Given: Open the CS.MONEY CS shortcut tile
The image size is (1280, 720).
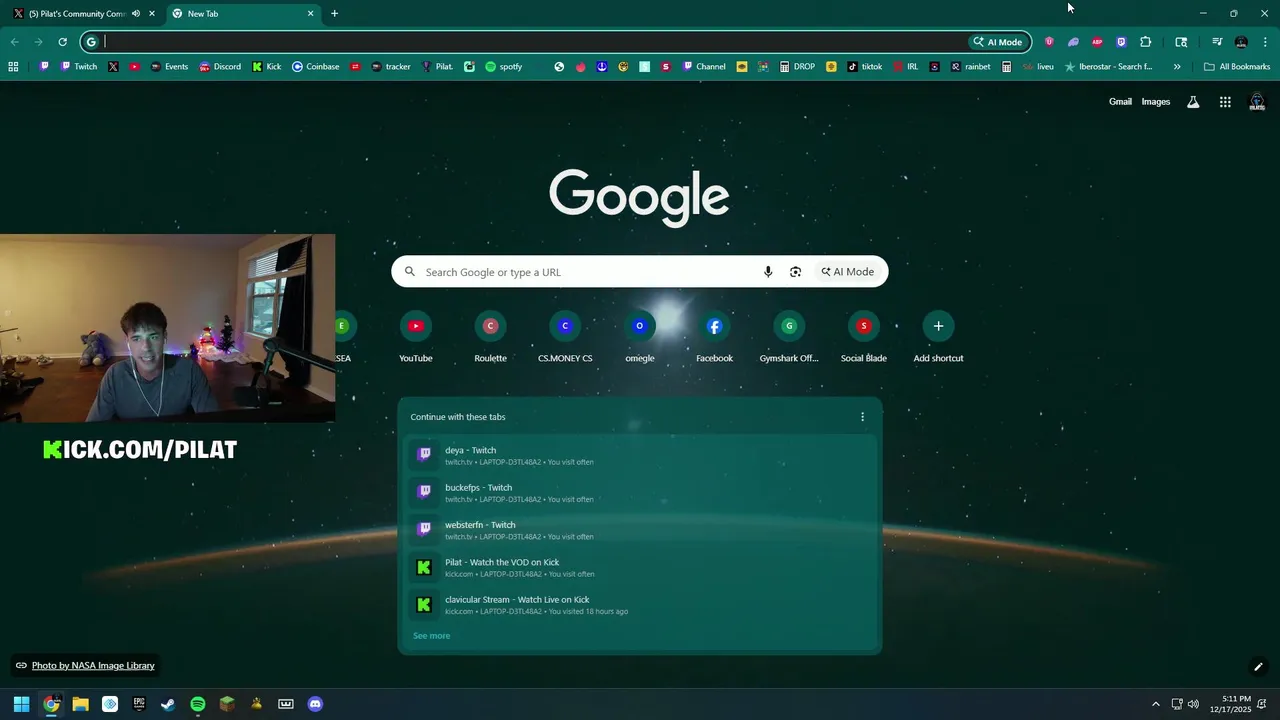Looking at the screenshot, I should tap(565, 337).
